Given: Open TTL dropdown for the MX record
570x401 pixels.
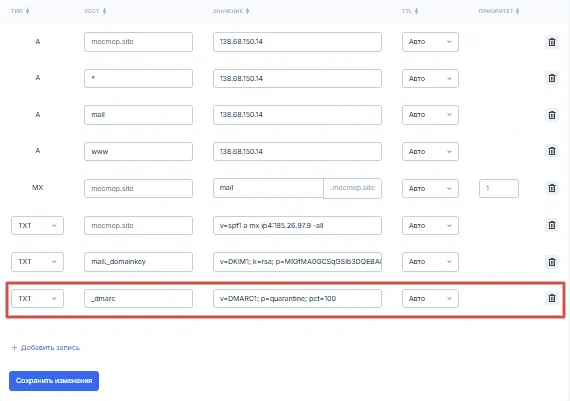Looking at the screenshot, I should coord(430,188).
